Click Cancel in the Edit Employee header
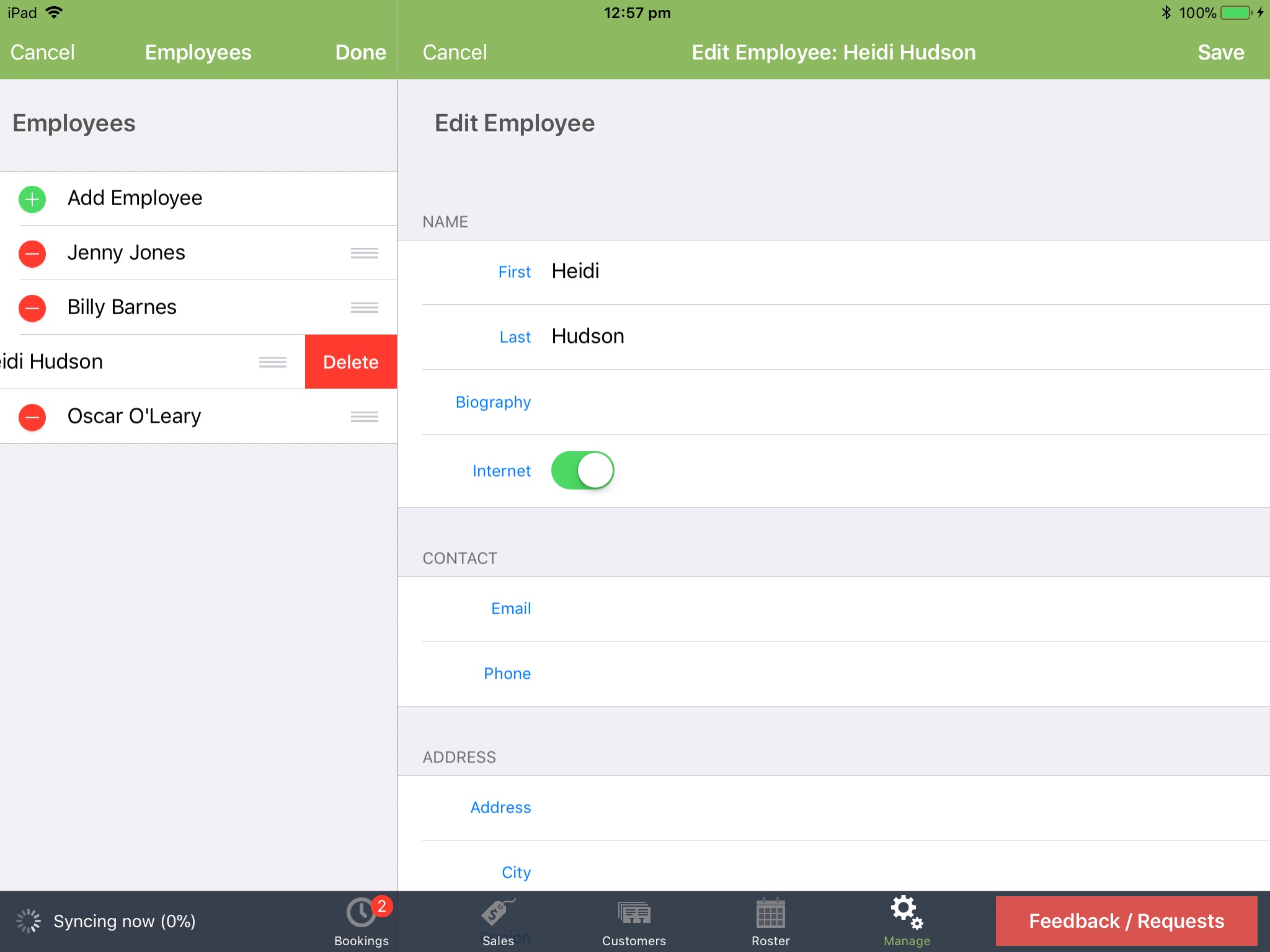The width and height of the screenshot is (1270, 952). [455, 52]
